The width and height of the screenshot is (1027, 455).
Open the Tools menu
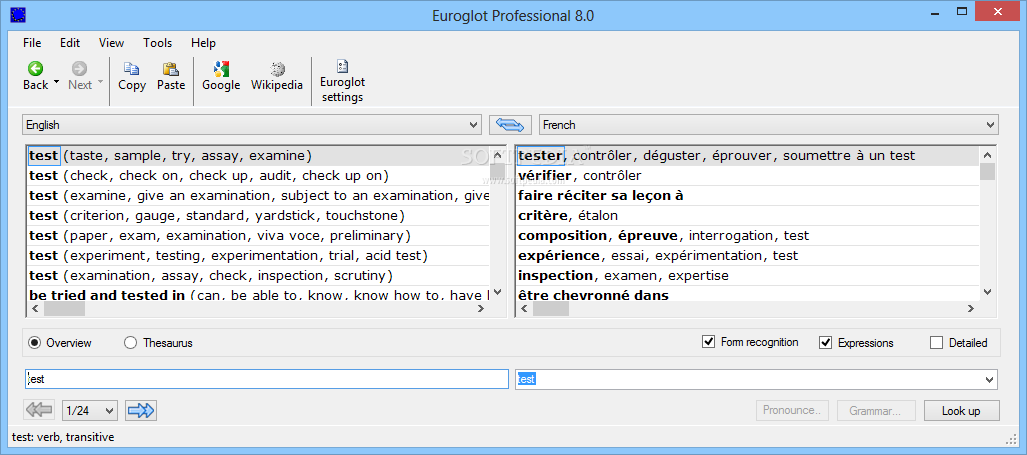point(157,43)
